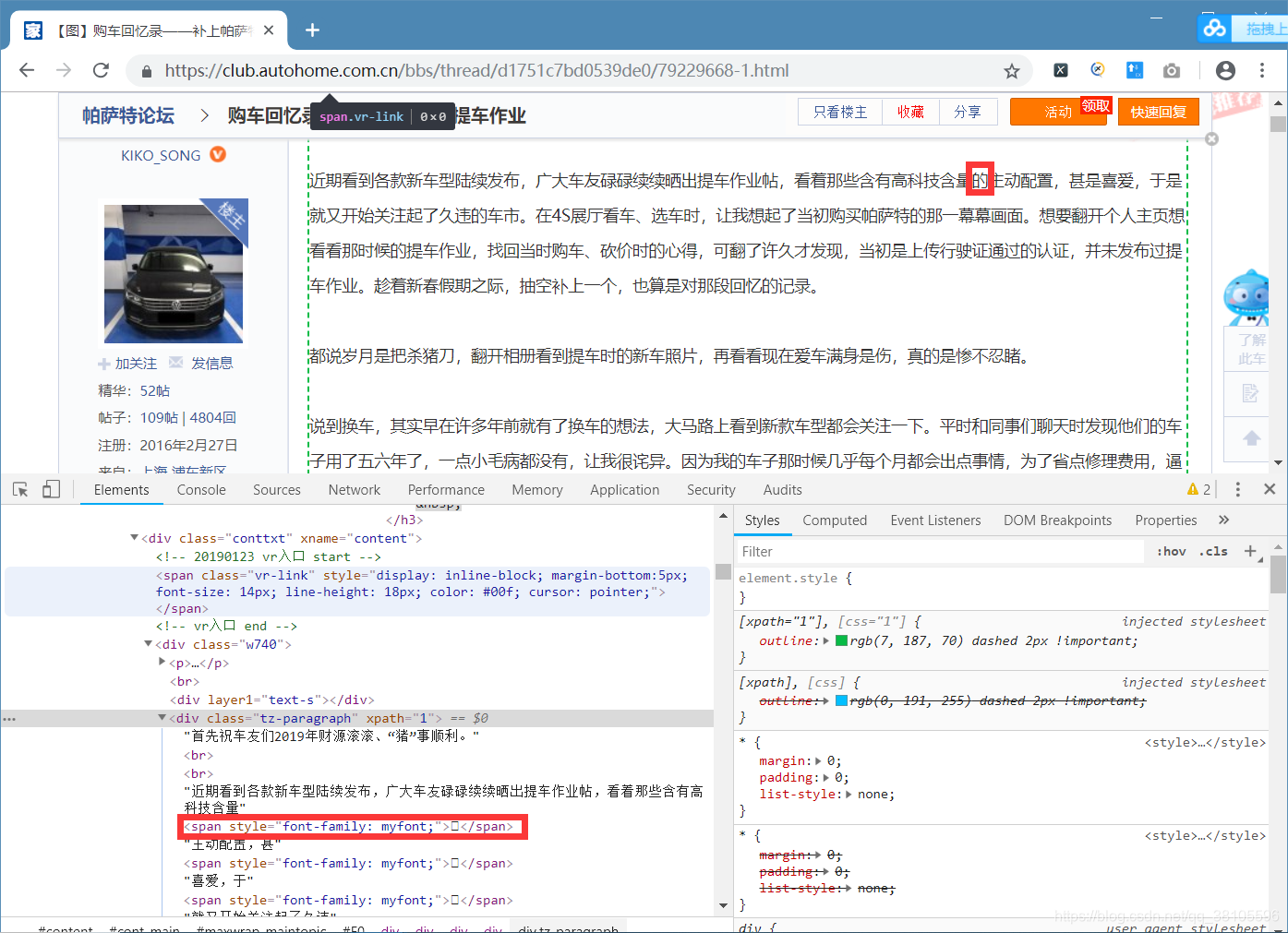This screenshot has width=1288, height=933.
Task: Open the DevTools customize menu
Action: (x=1238, y=489)
